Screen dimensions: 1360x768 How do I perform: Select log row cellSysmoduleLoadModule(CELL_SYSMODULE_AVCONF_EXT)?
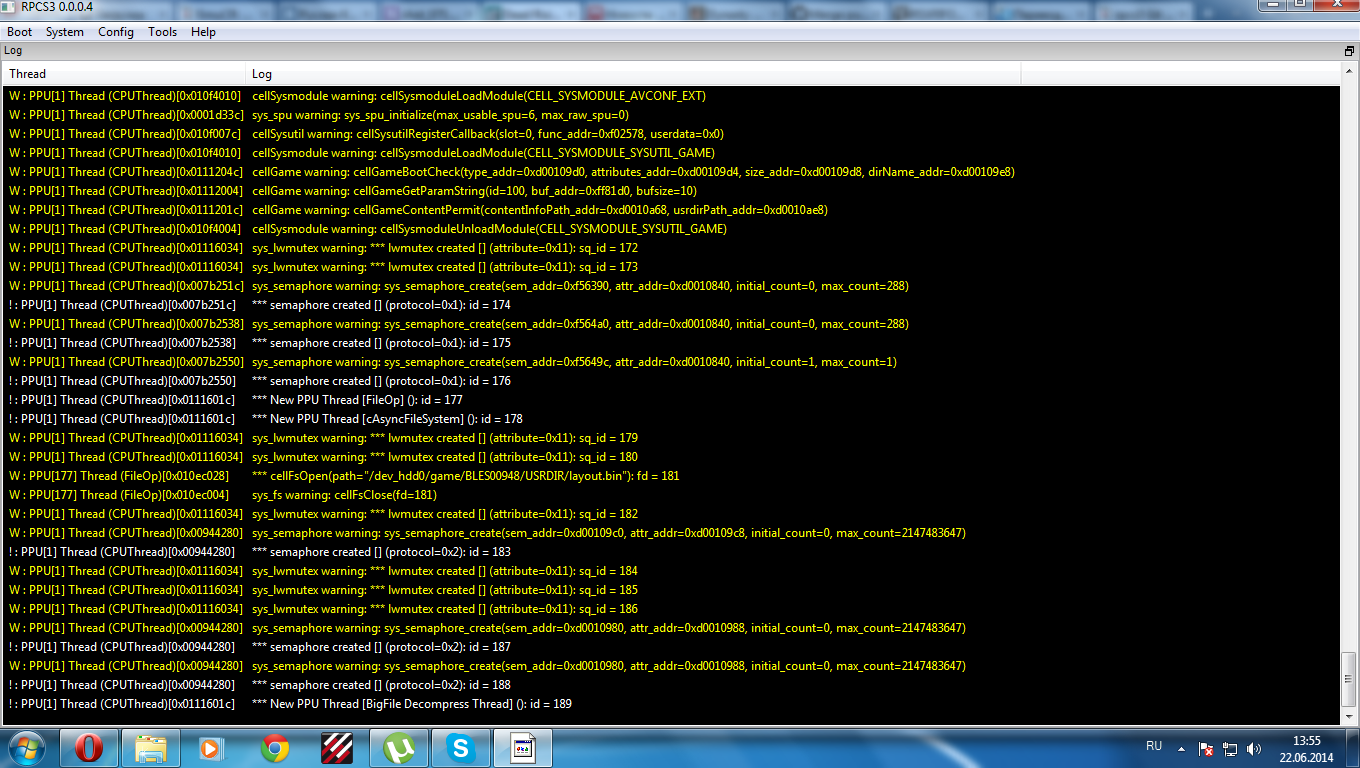coord(671,96)
